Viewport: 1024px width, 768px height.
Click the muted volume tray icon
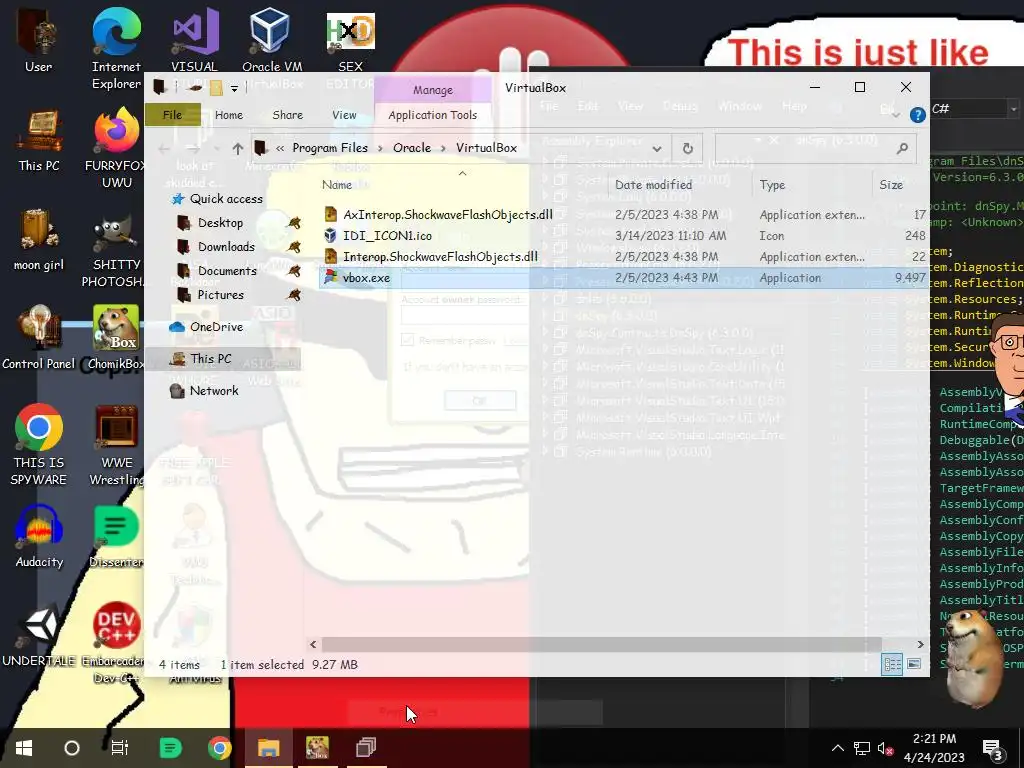886,748
